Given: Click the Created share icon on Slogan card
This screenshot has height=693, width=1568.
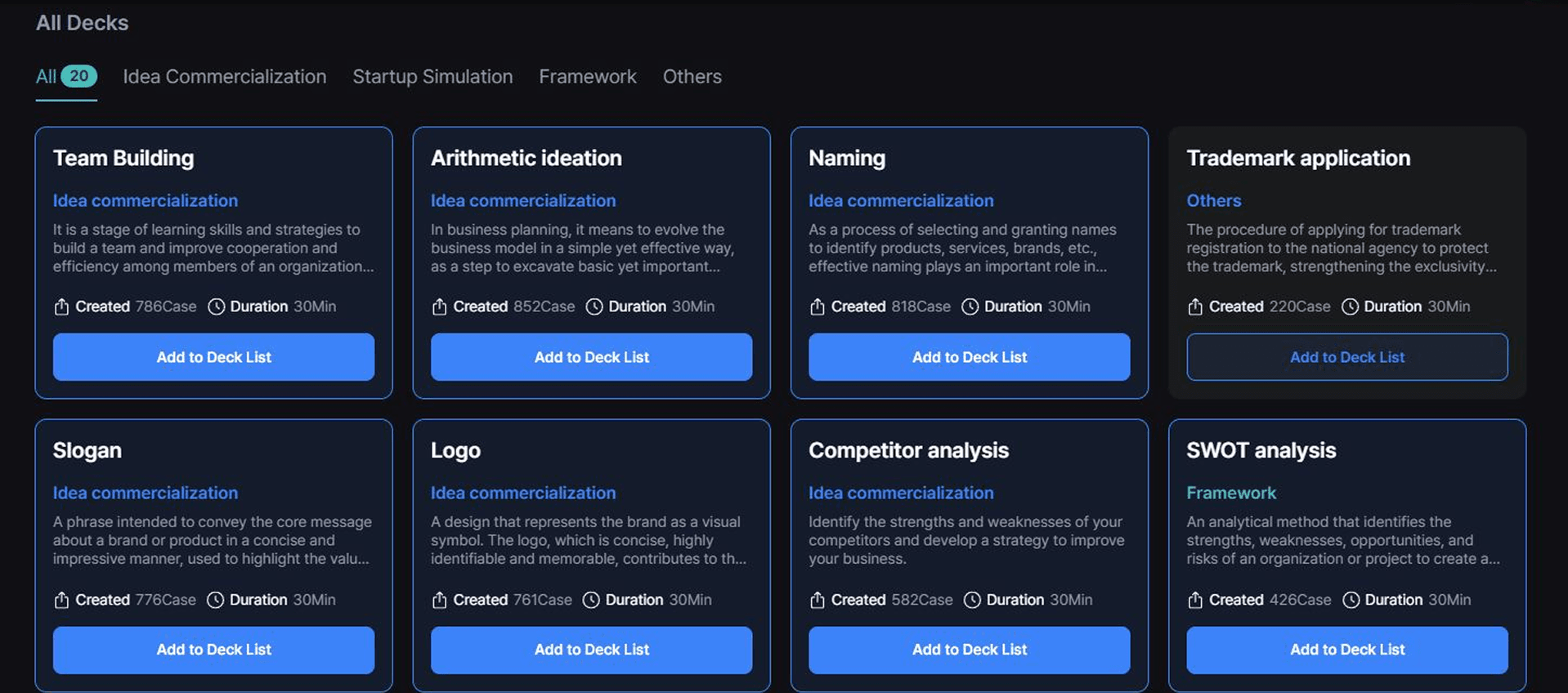Looking at the screenshot, I should point(61,600).
